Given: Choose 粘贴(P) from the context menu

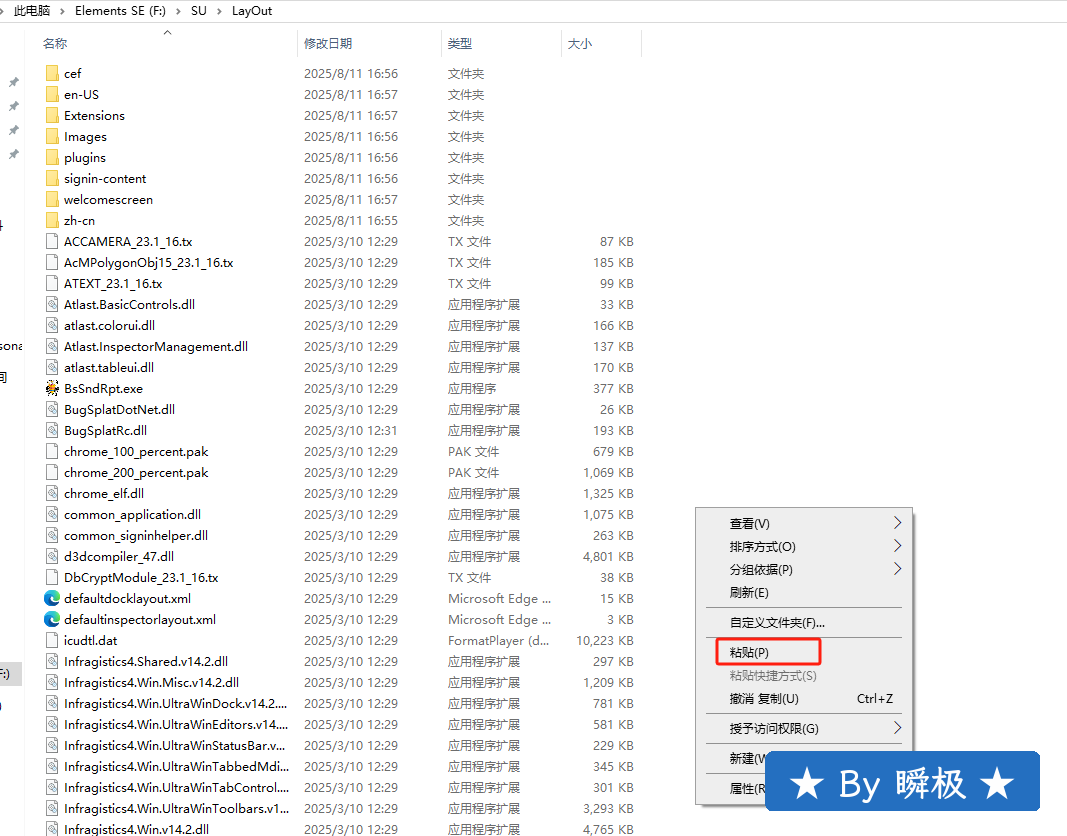Looking at the screenshot, I should (749, 652).
